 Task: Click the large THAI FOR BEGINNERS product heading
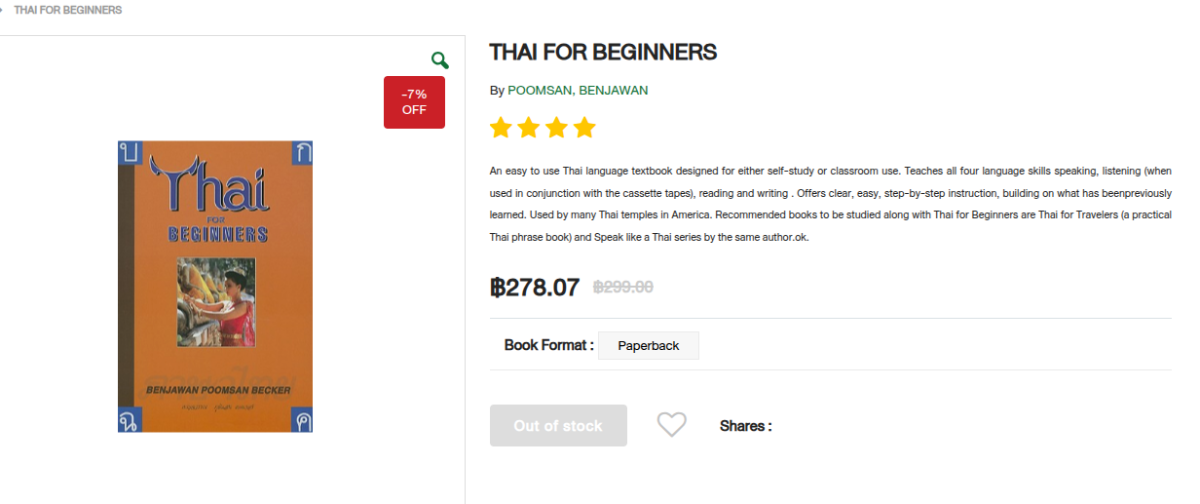603,53
